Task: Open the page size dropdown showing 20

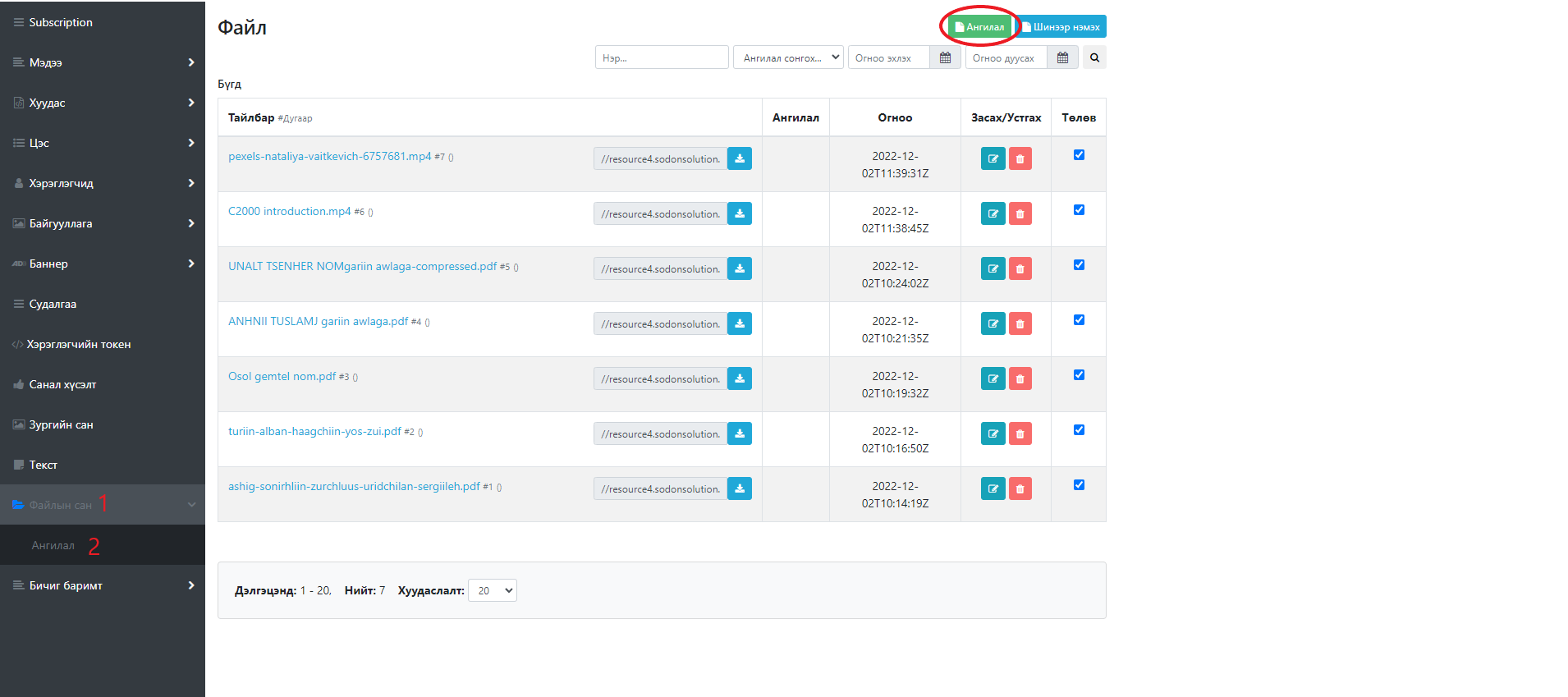Action: point(492,590)
